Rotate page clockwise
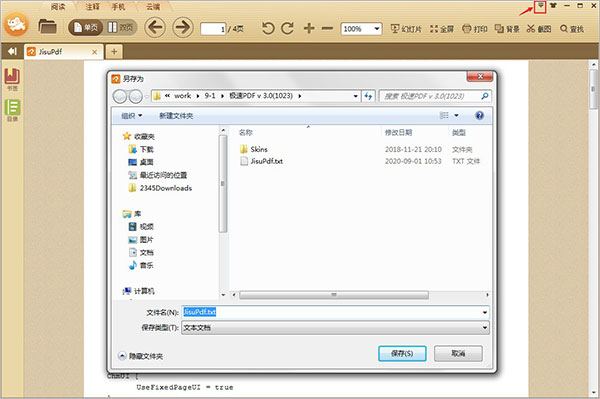 point(287,28)
